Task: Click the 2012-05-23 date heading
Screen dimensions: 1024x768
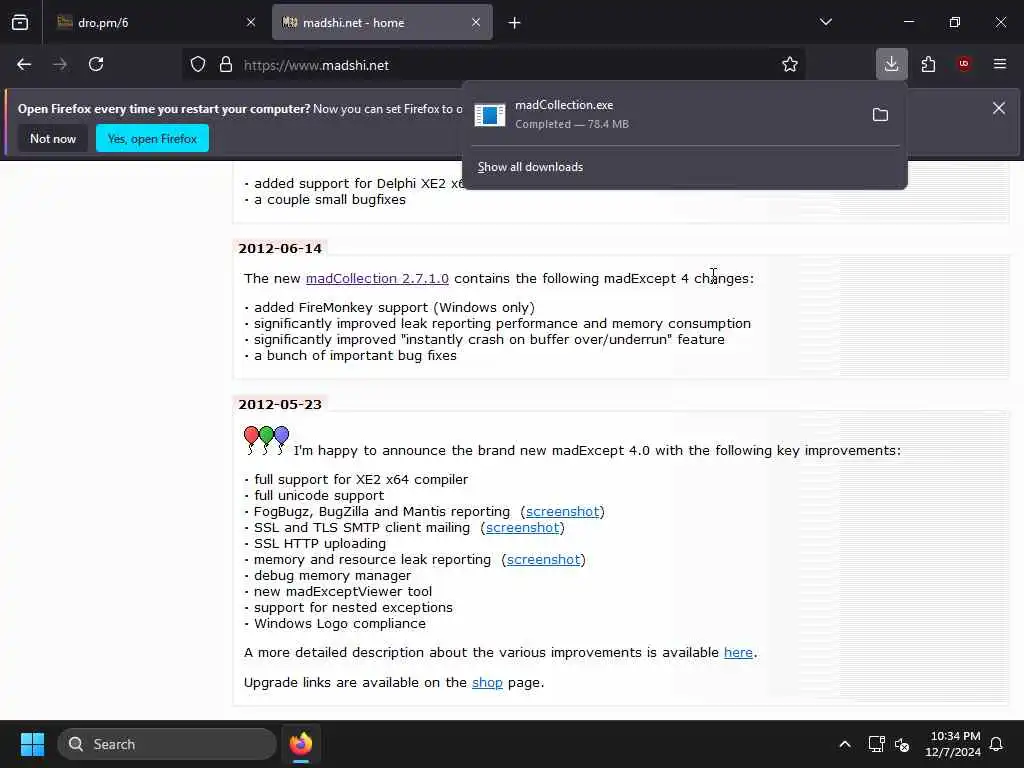Action: point(280,404)
